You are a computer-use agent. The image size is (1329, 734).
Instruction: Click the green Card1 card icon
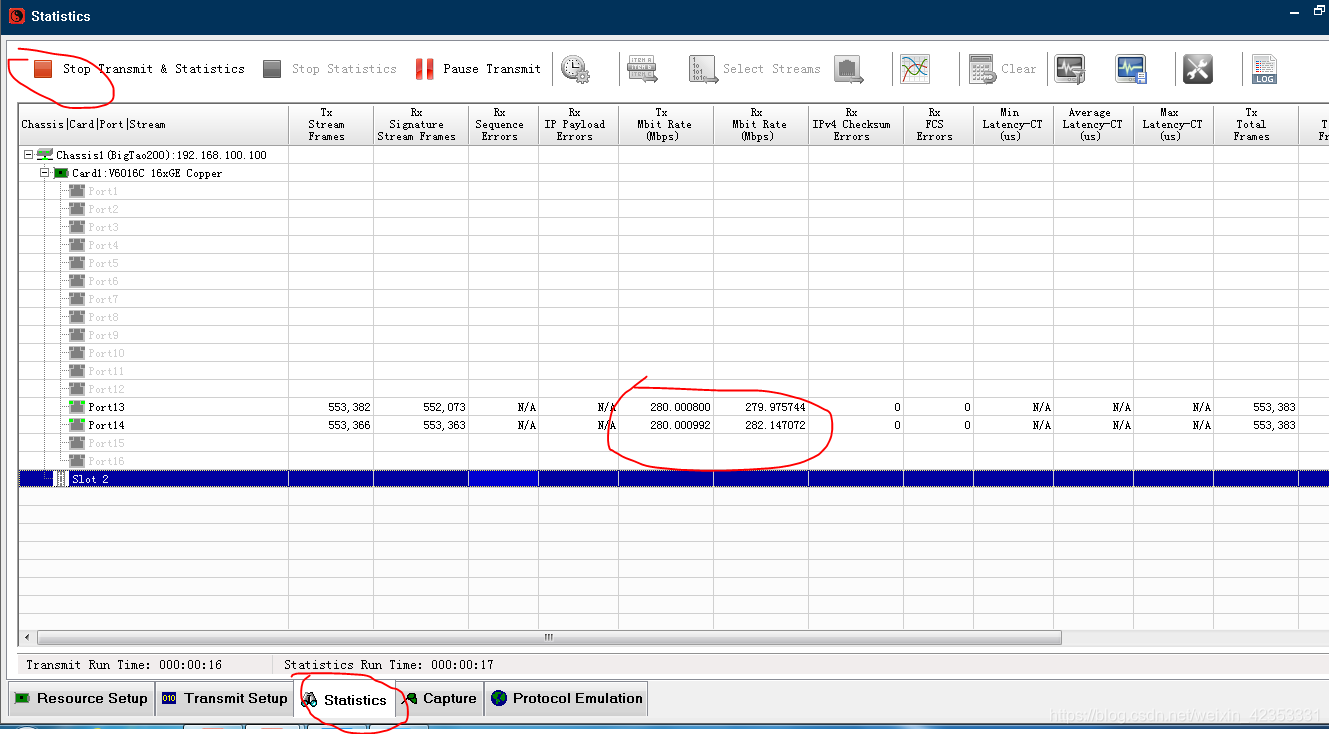pyautogui.click(x=61, y=173)
